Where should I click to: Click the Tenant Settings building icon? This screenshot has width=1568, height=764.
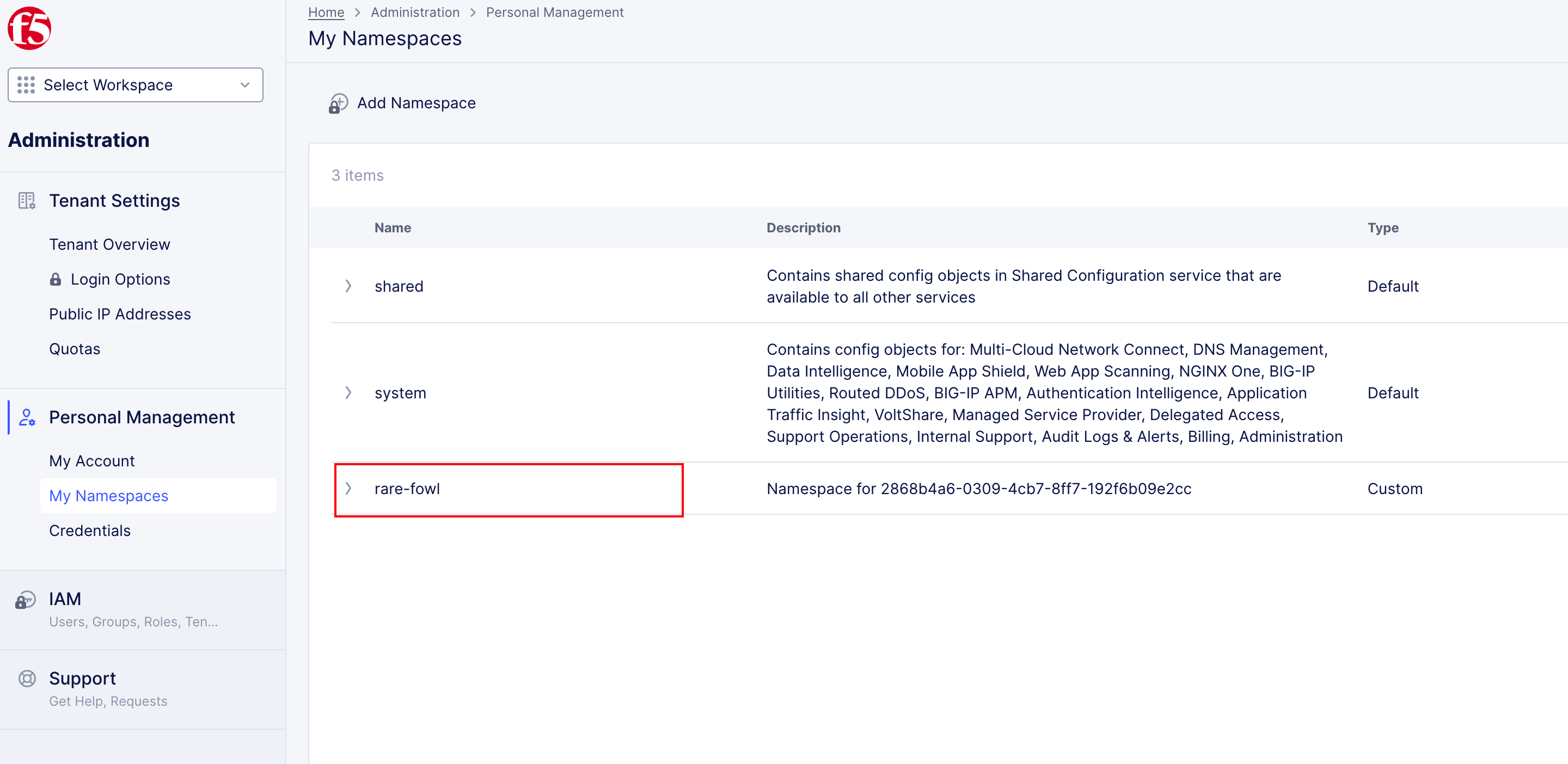(x=27, y=201)
